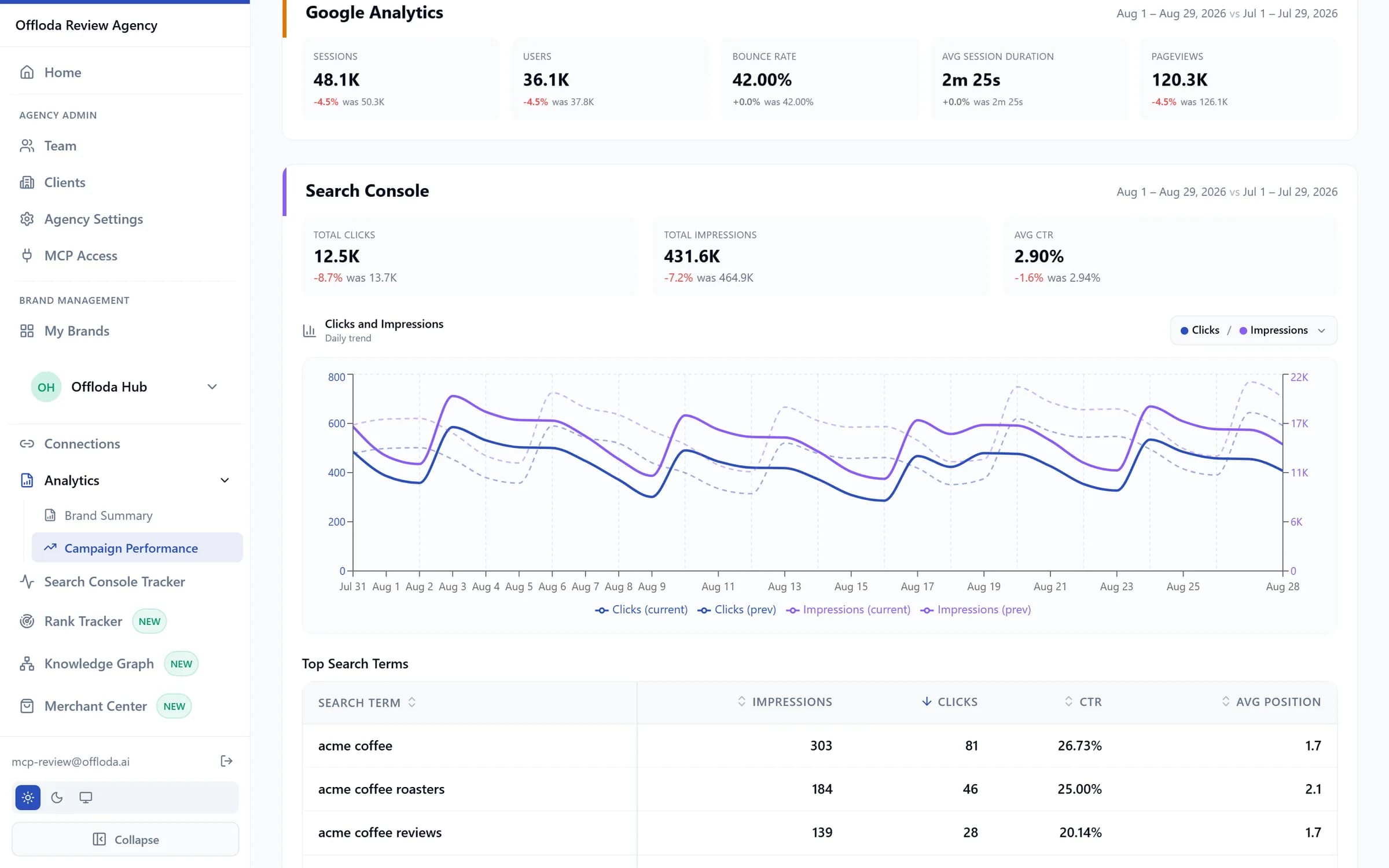Open the Clicks / Impressions metric dropdown

coord(1254,330)
